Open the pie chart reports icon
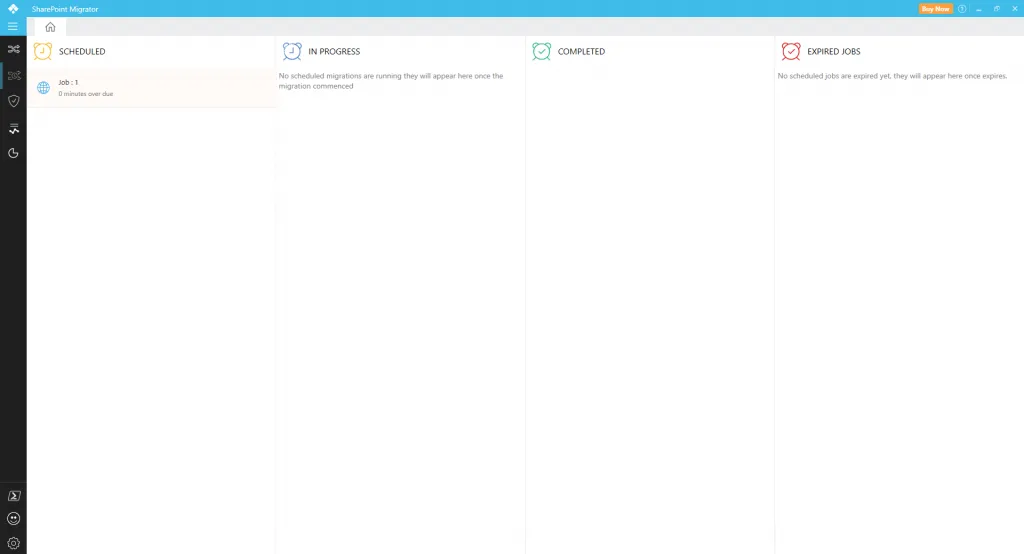The width and height of the screenshot is (1024, 554). 13,153
